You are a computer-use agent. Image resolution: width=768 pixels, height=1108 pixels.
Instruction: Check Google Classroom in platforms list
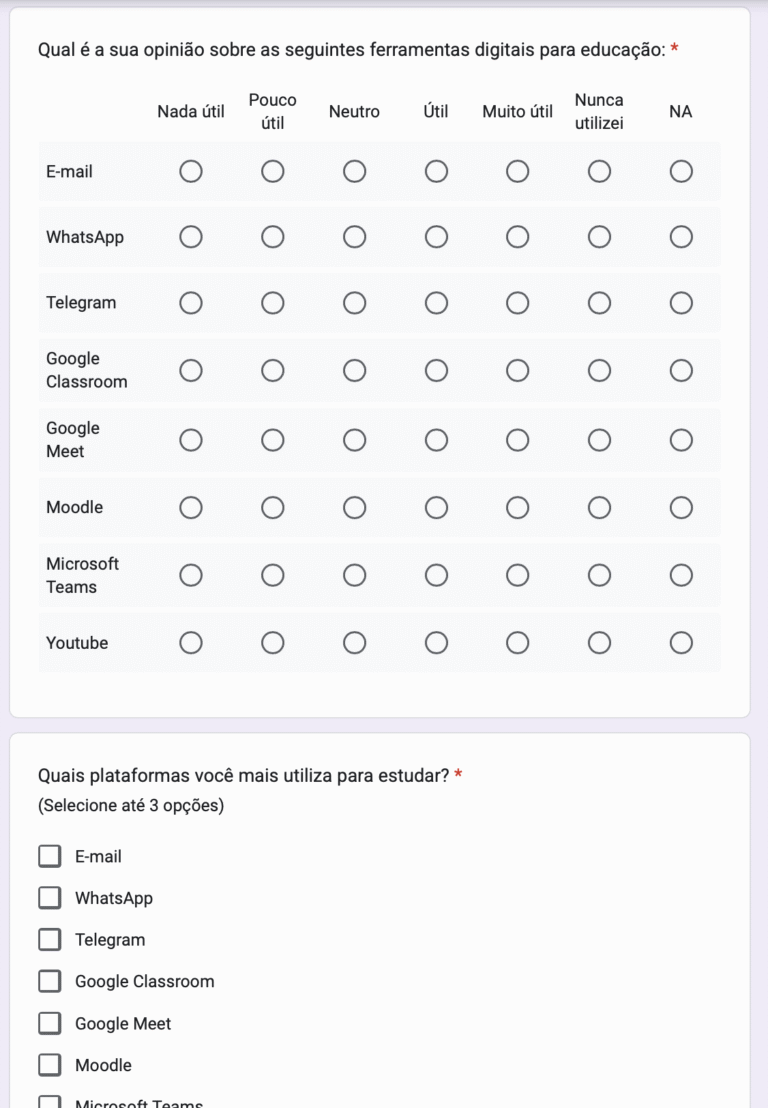[x=49, y=982]
